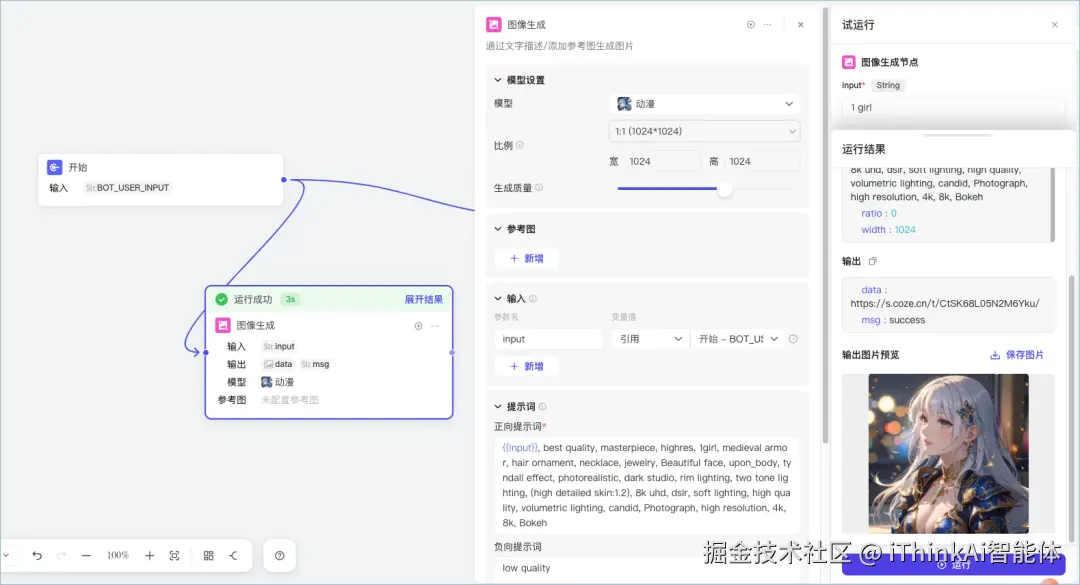1080x585 pixels.
Task: Click the 3s duration badge
Action: 290,299
